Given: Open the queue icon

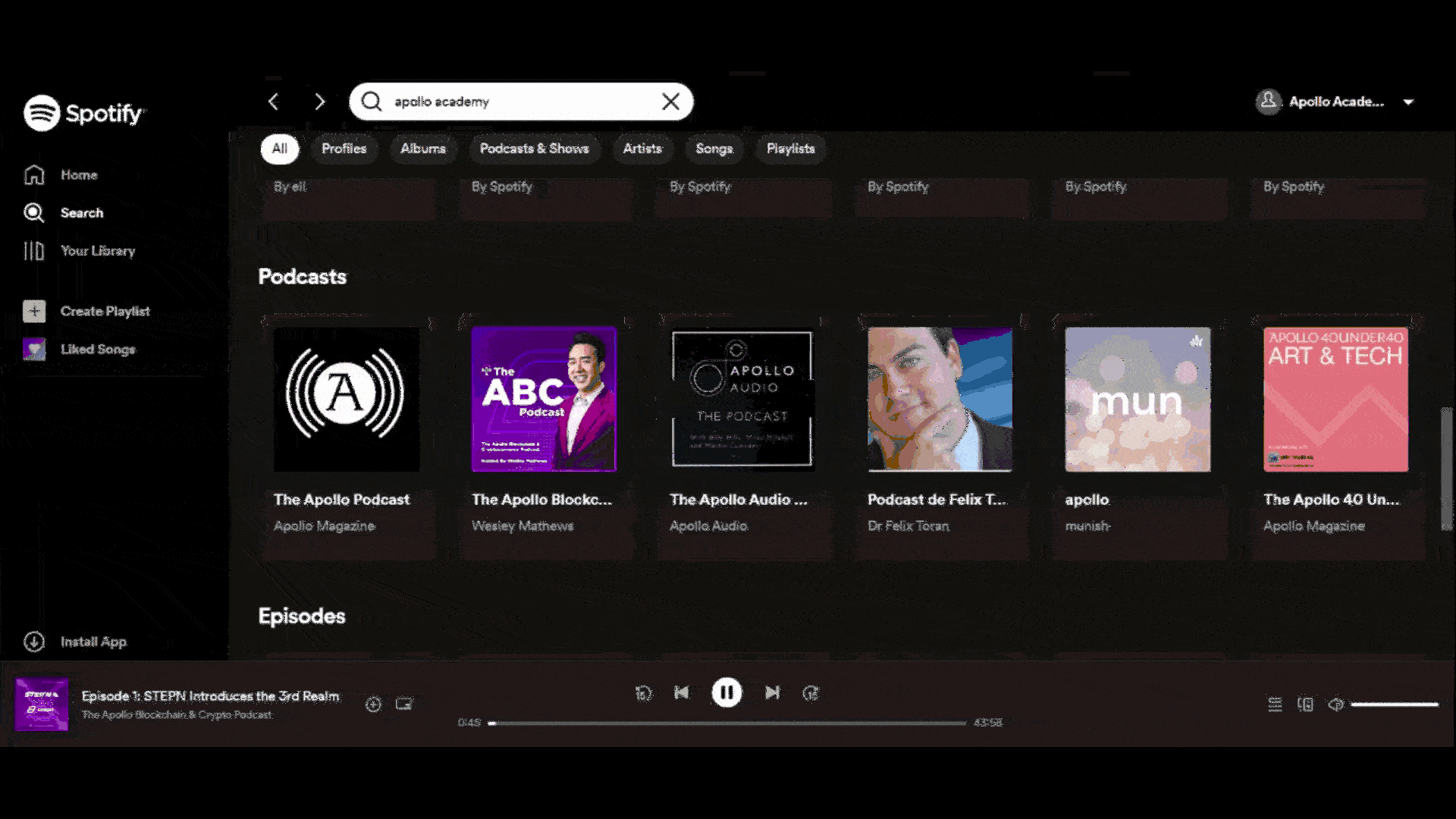Looking at the screenshot, I should (1275, 704).
